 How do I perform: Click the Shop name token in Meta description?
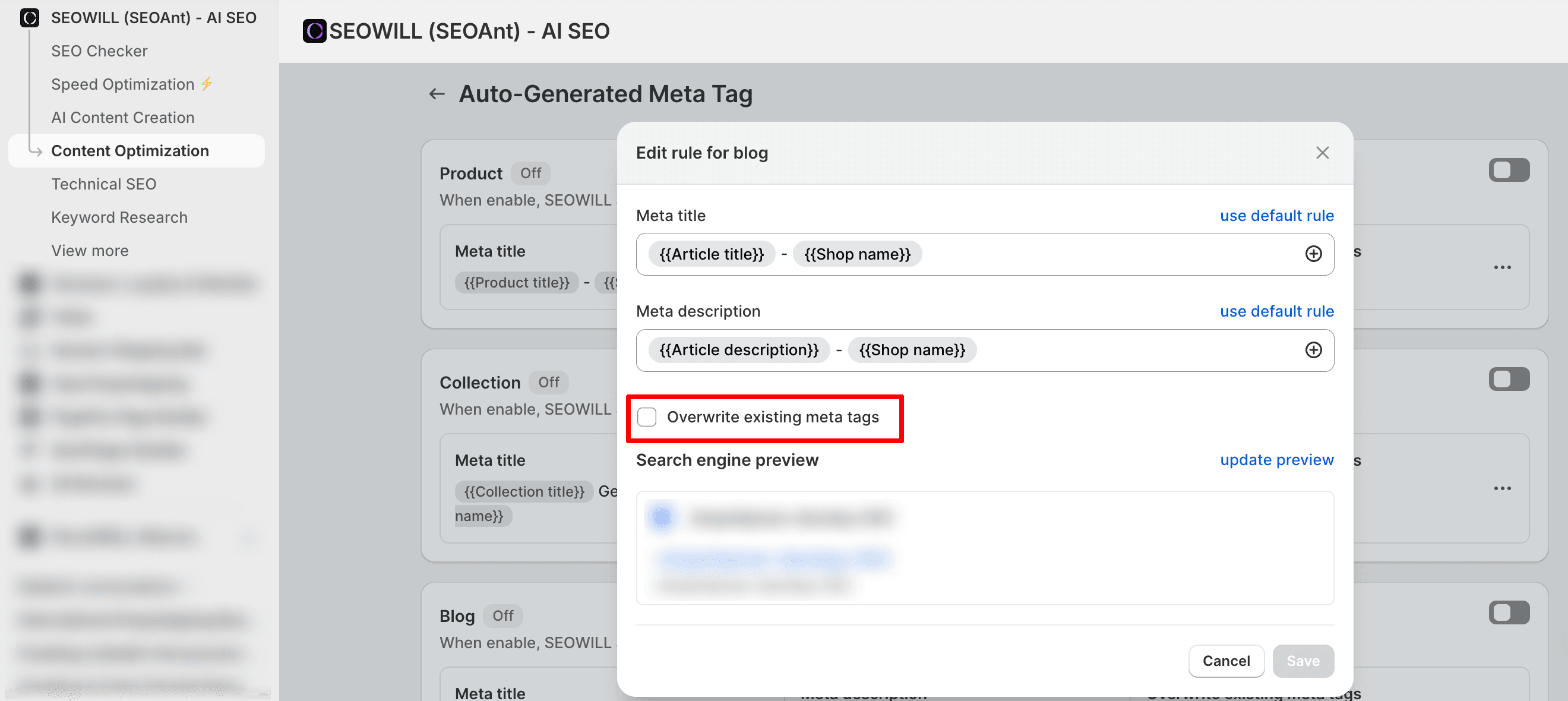[x=911, y=349]
